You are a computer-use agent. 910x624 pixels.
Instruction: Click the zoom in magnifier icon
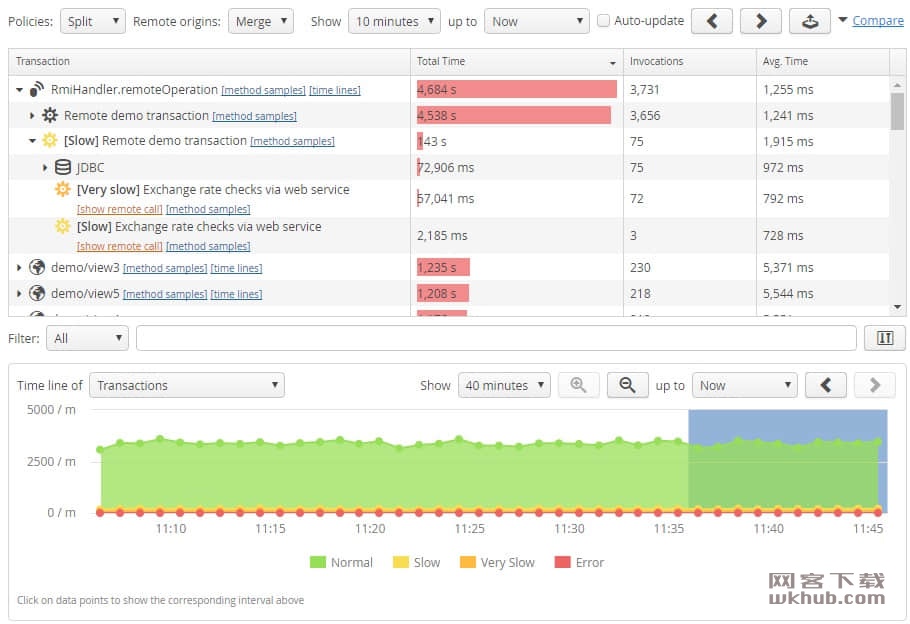pos(578,385)
